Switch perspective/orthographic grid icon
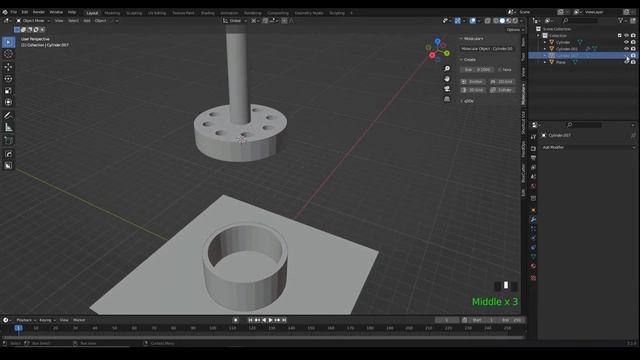Viewport: 640px width, 360px height. click(x=447, y=99)
